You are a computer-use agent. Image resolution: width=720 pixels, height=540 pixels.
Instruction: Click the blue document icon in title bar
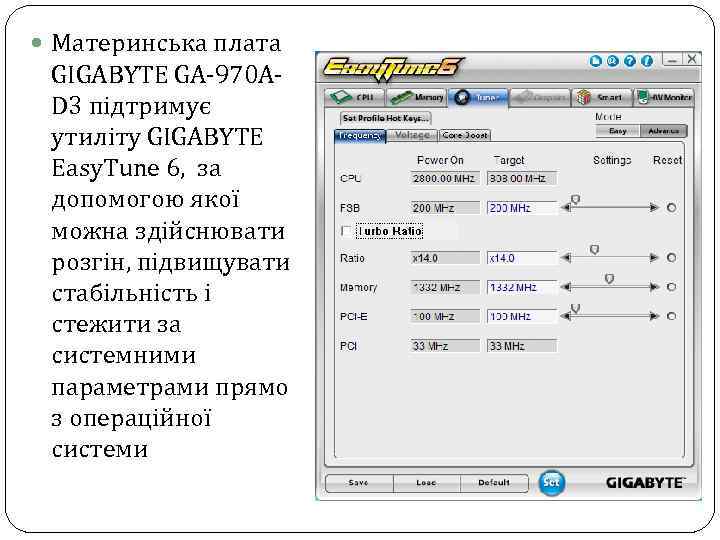596,61
